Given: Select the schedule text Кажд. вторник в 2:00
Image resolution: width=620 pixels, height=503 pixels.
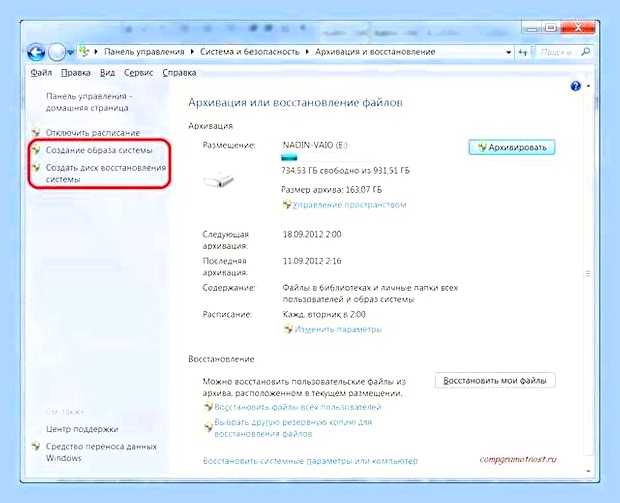Looking at the screenshot, I should coord(324,315).
